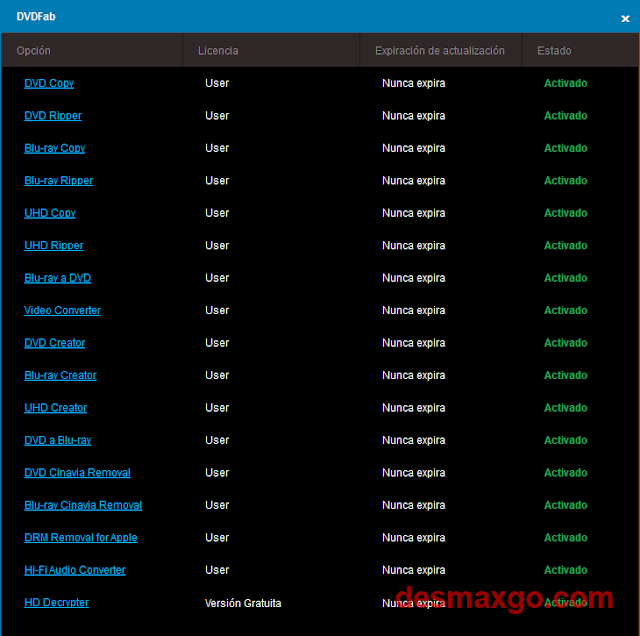Select Activado status in Blu-ray a DVD row
Image resolution: width=640 pixels, height=636 pixels.
[566, 278]
